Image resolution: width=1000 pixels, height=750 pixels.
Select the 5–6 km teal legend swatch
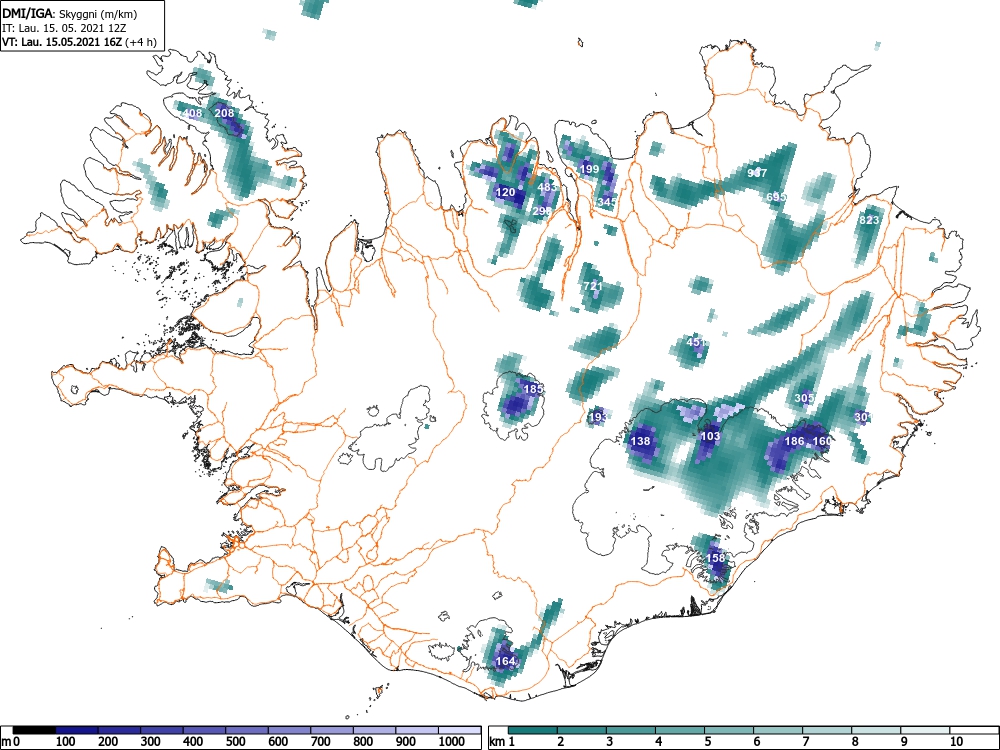[730, 730]
